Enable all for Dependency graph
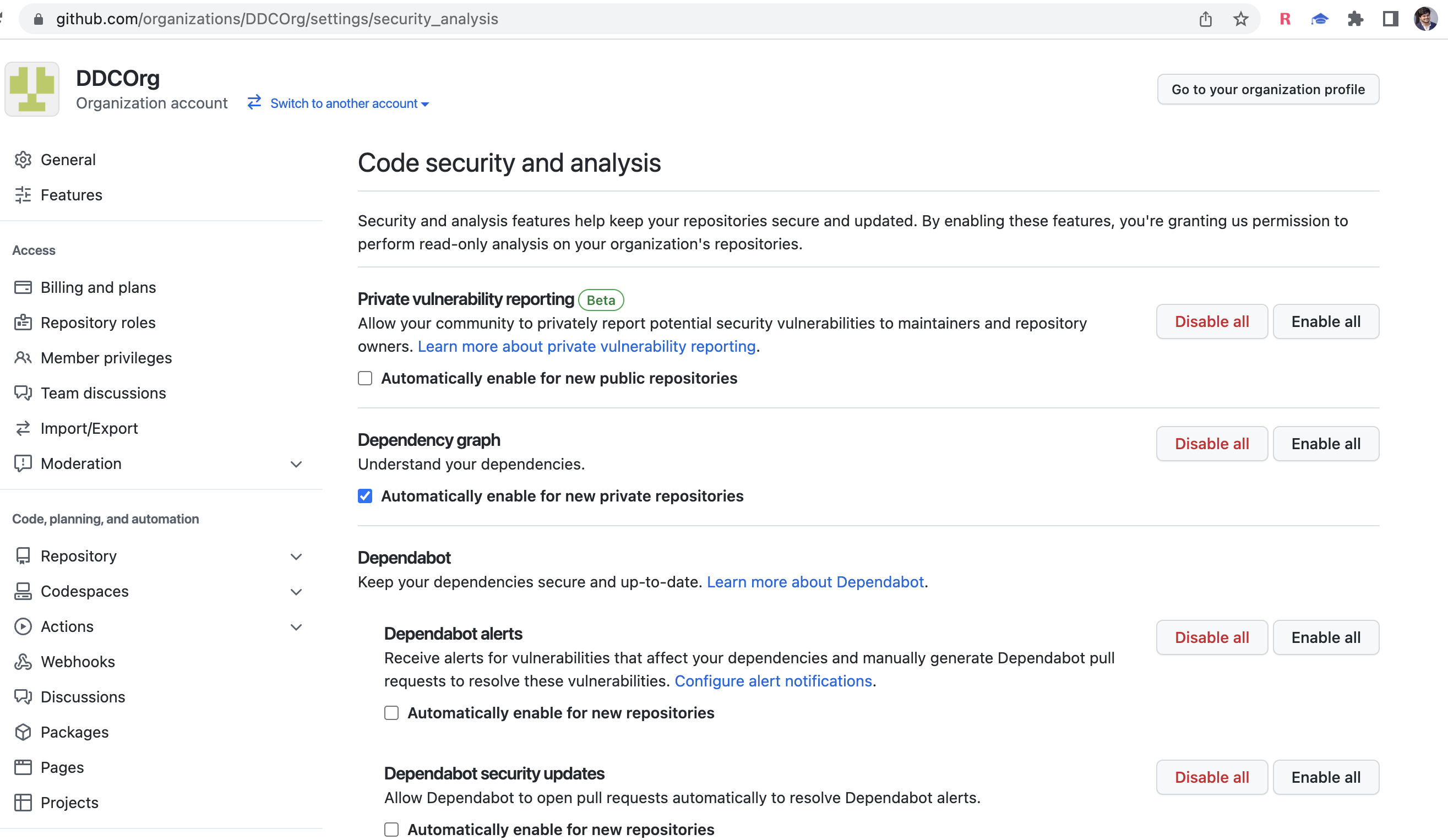This screenshot has width=1448, height=840. (1326, 444)
